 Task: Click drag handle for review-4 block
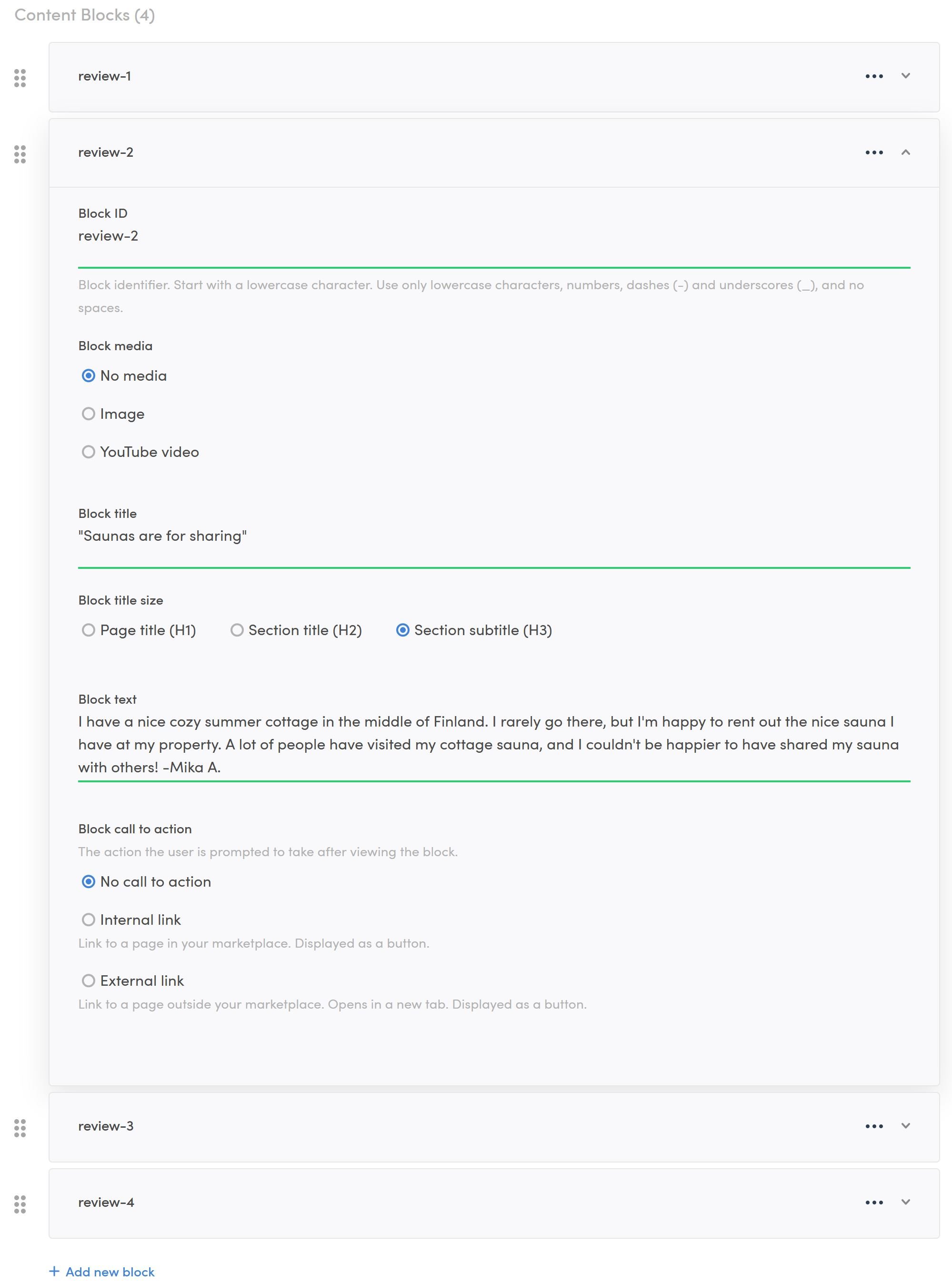pyautogui.click(x=20, y=1204)
